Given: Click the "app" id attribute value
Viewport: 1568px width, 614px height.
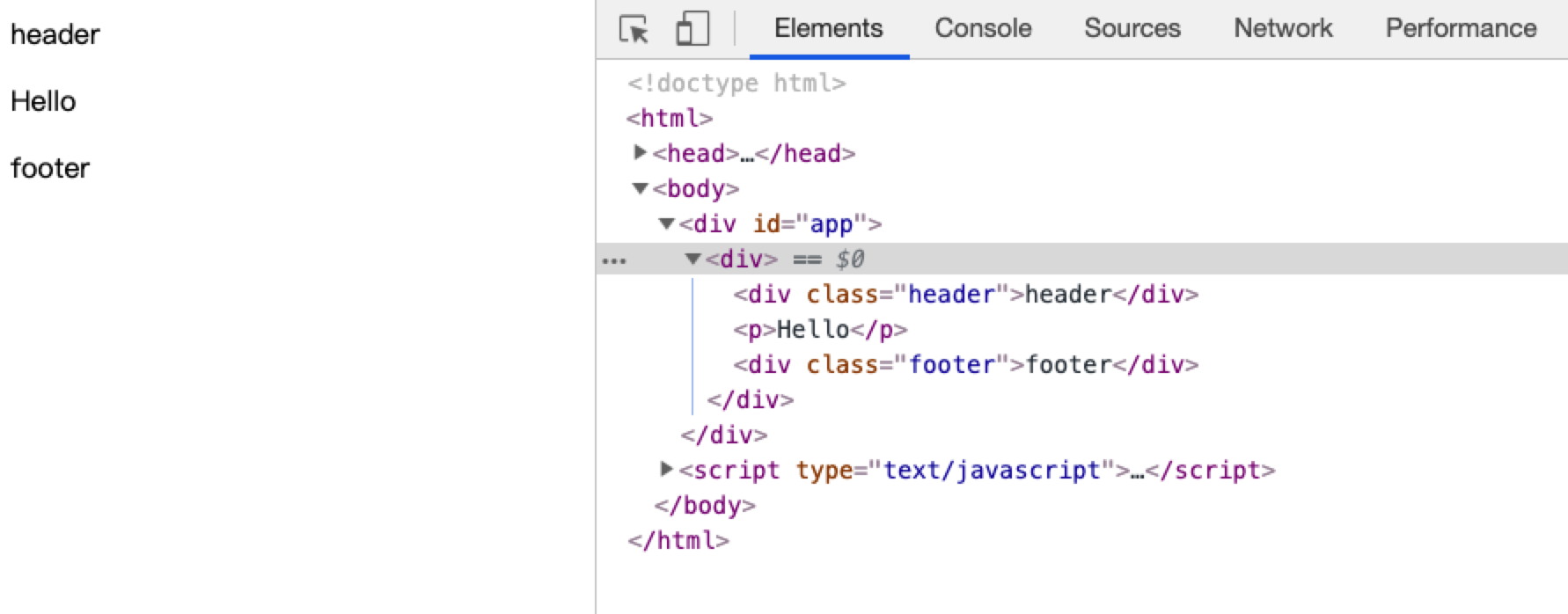Looking at the screenshot, I should click(832, 223).
